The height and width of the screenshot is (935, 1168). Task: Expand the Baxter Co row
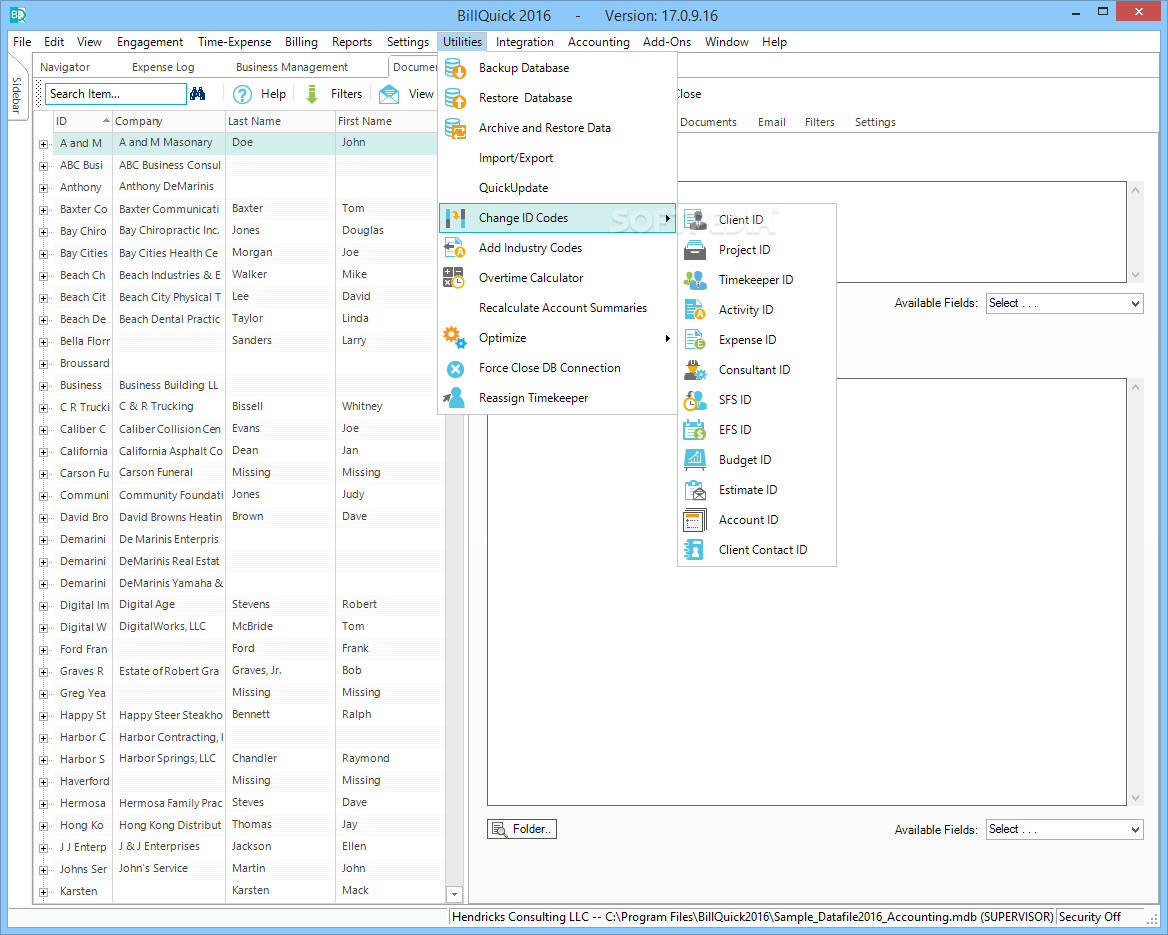(x=44, y=210)
